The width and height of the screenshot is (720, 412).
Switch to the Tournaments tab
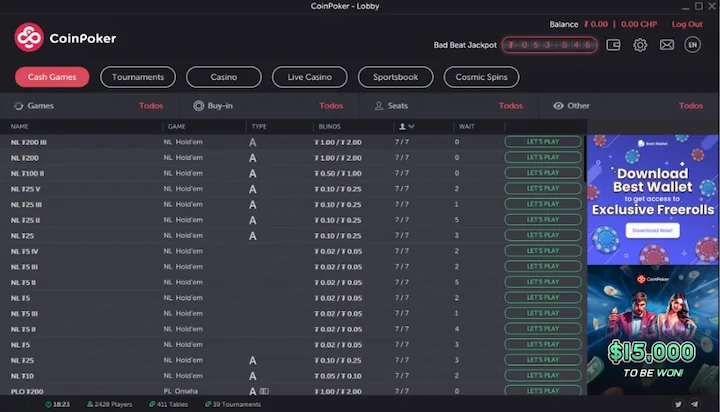[x=138, y=77]
